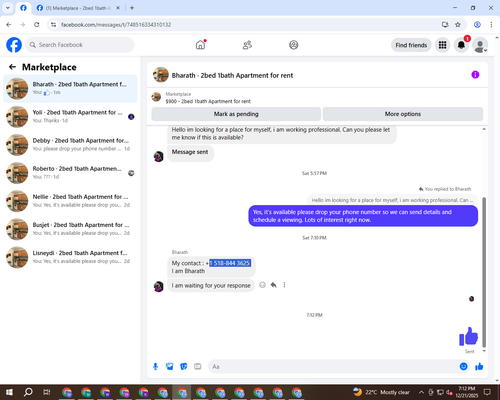Click Bharath's avatar in chat header
This screenshot has height=400, width=500.
point(161,75)
